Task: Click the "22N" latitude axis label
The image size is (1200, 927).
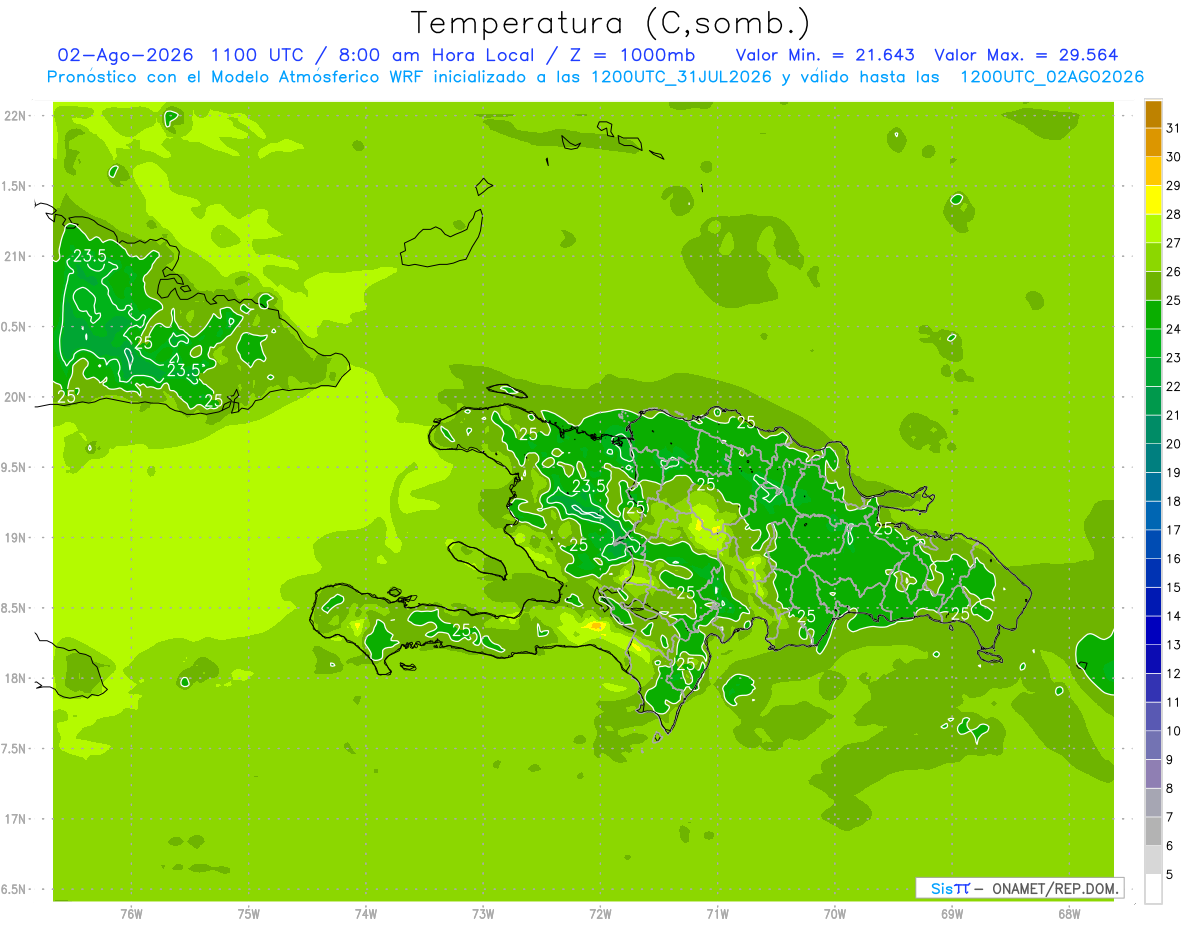Action: [x=15, y=116]
